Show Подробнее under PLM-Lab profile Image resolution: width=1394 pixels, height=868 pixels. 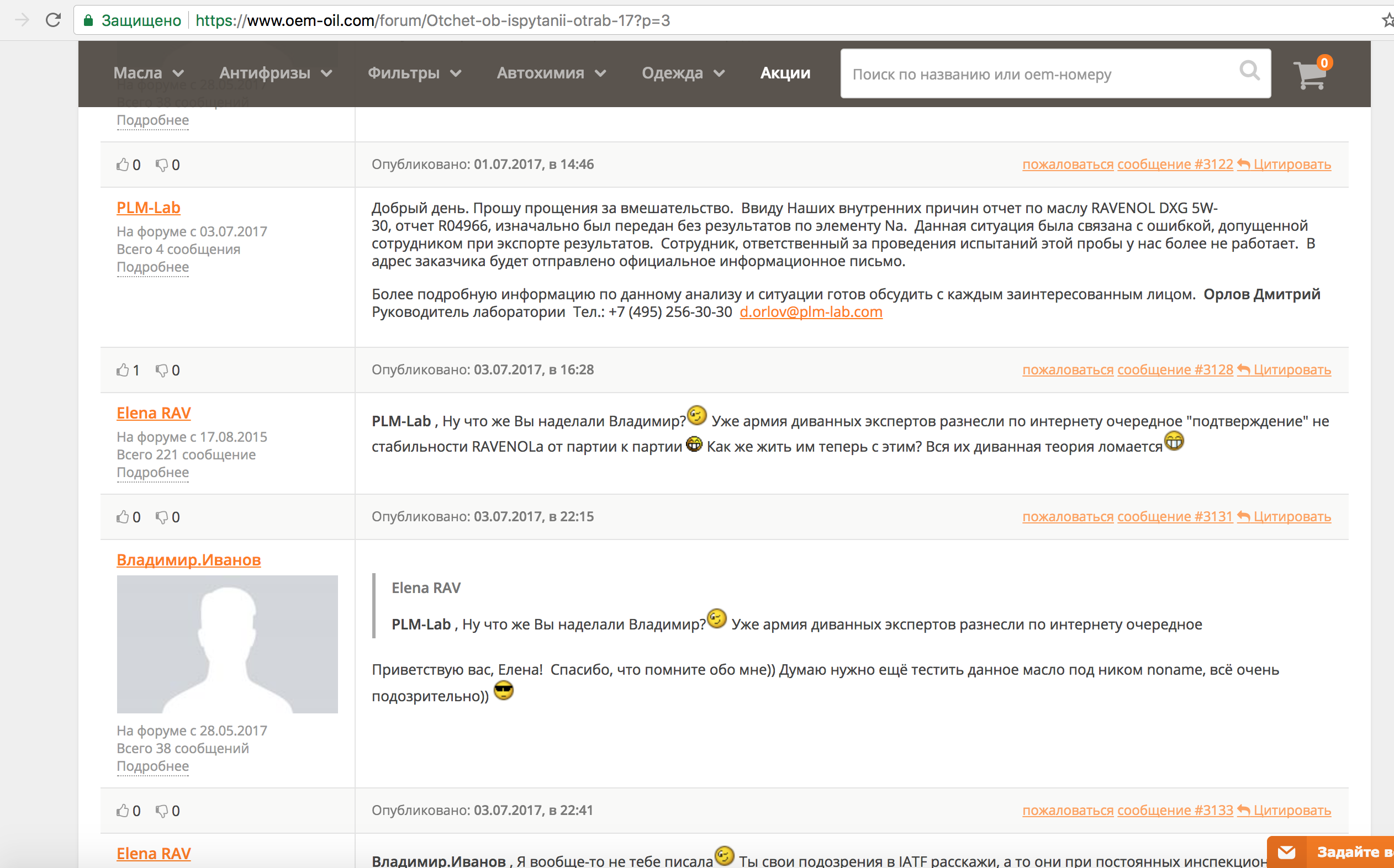[x=153, y=267]
